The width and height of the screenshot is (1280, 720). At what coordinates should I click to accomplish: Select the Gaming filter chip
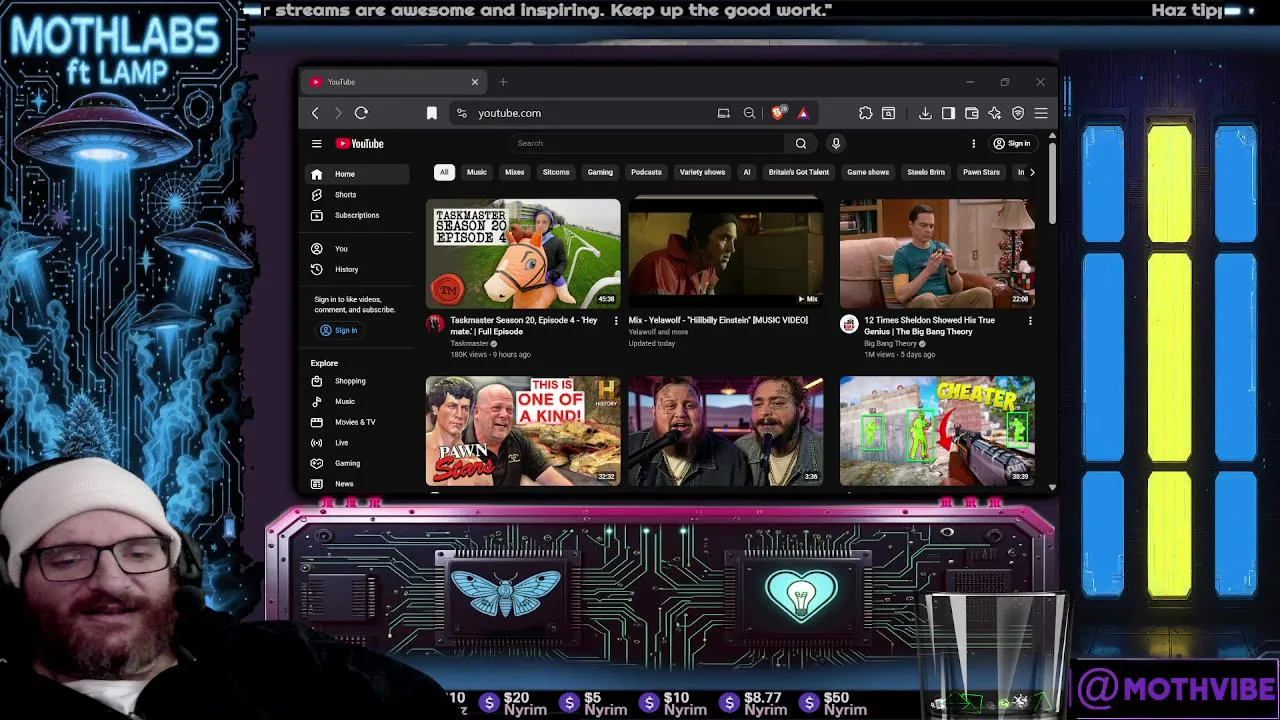[600, 172]
